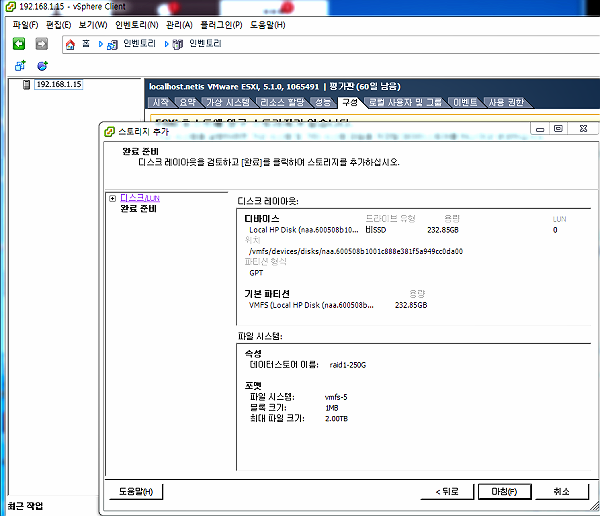The width and height of the screenshot is (600, 516).
Task: Click the 스토리지 추가 dialog logo icon
Action: point(109,132)
